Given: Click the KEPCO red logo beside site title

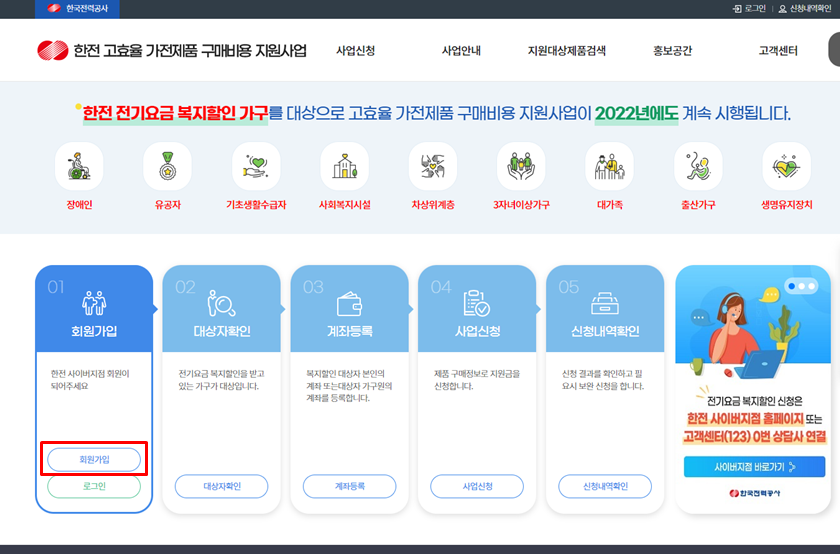Looking at the screenshot, I should (52, 50).
